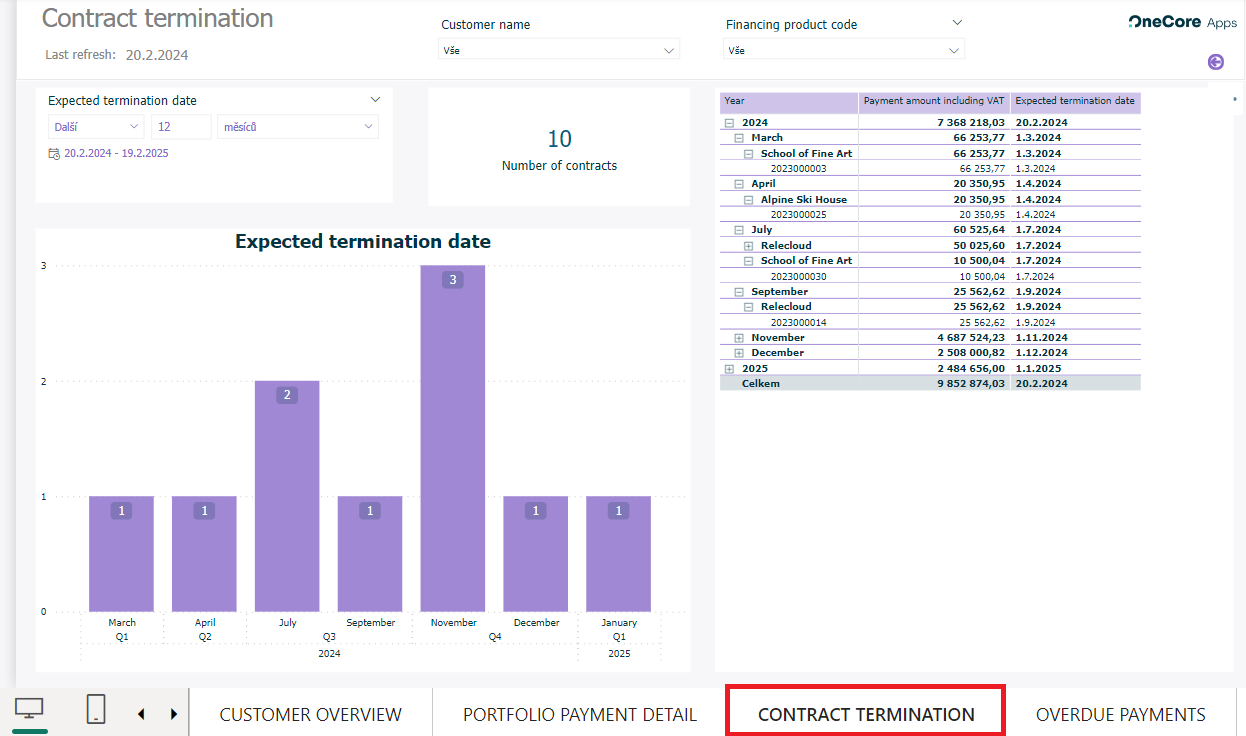This screenshot has width=1246, height=736.
Task: Open the Customer name dropdown
Action: 560,50
